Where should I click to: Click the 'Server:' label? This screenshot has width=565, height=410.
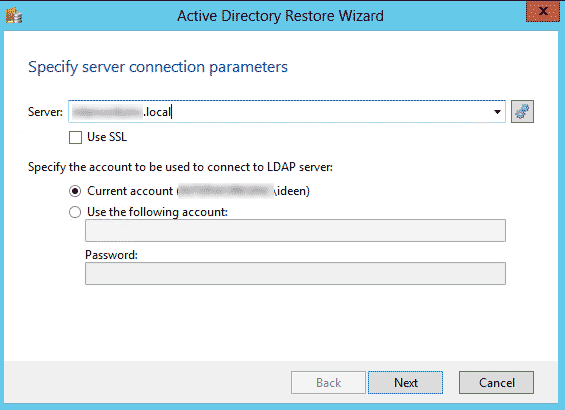pos(45,112)
